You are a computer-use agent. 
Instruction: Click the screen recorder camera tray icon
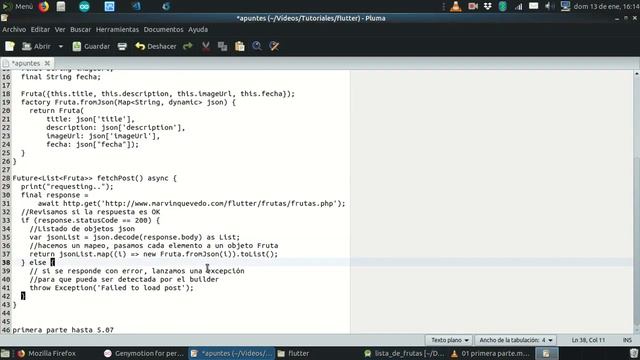click(473, 7)
